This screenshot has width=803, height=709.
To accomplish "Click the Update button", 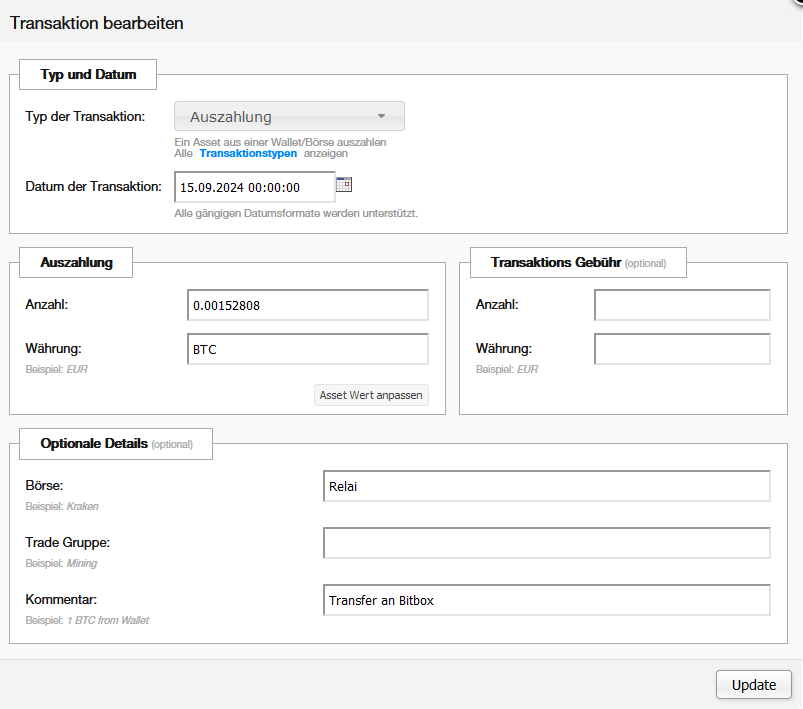I will click(x=754, y=685).
